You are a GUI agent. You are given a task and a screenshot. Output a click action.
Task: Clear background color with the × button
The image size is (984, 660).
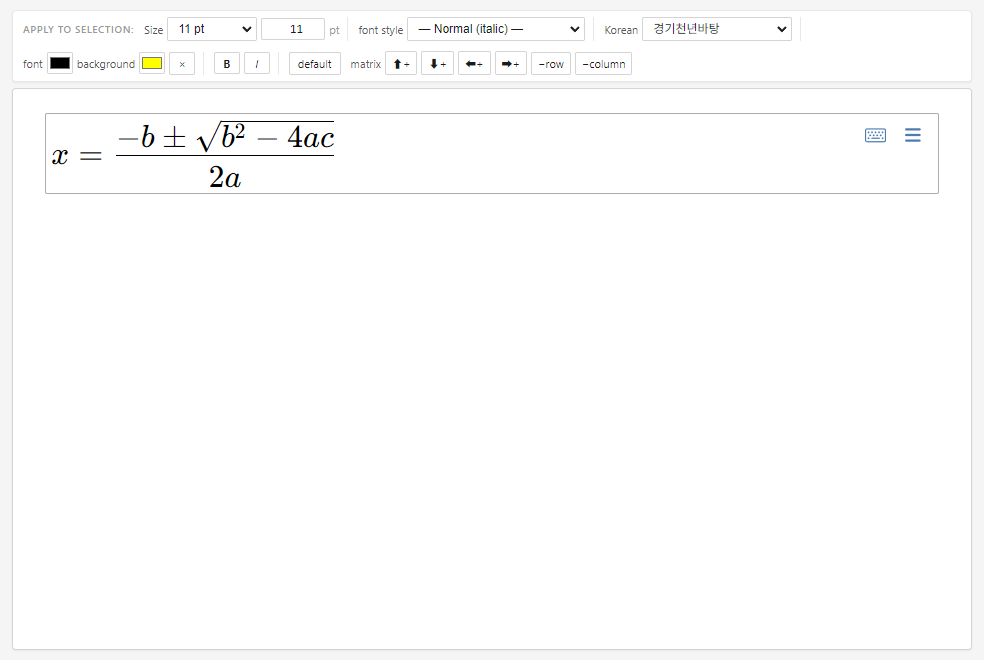click(182, 63)
